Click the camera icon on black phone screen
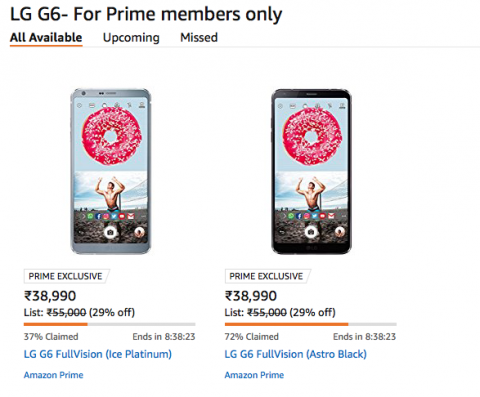 click(x=311, y=231)
